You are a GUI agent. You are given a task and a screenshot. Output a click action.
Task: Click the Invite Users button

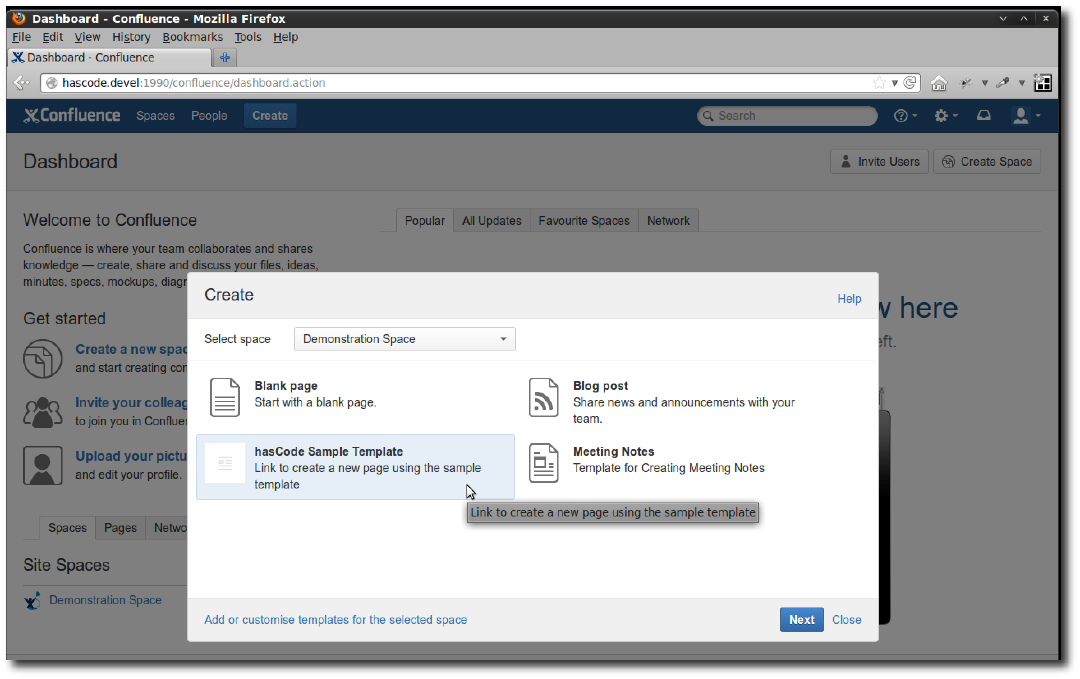pos(879,161)
